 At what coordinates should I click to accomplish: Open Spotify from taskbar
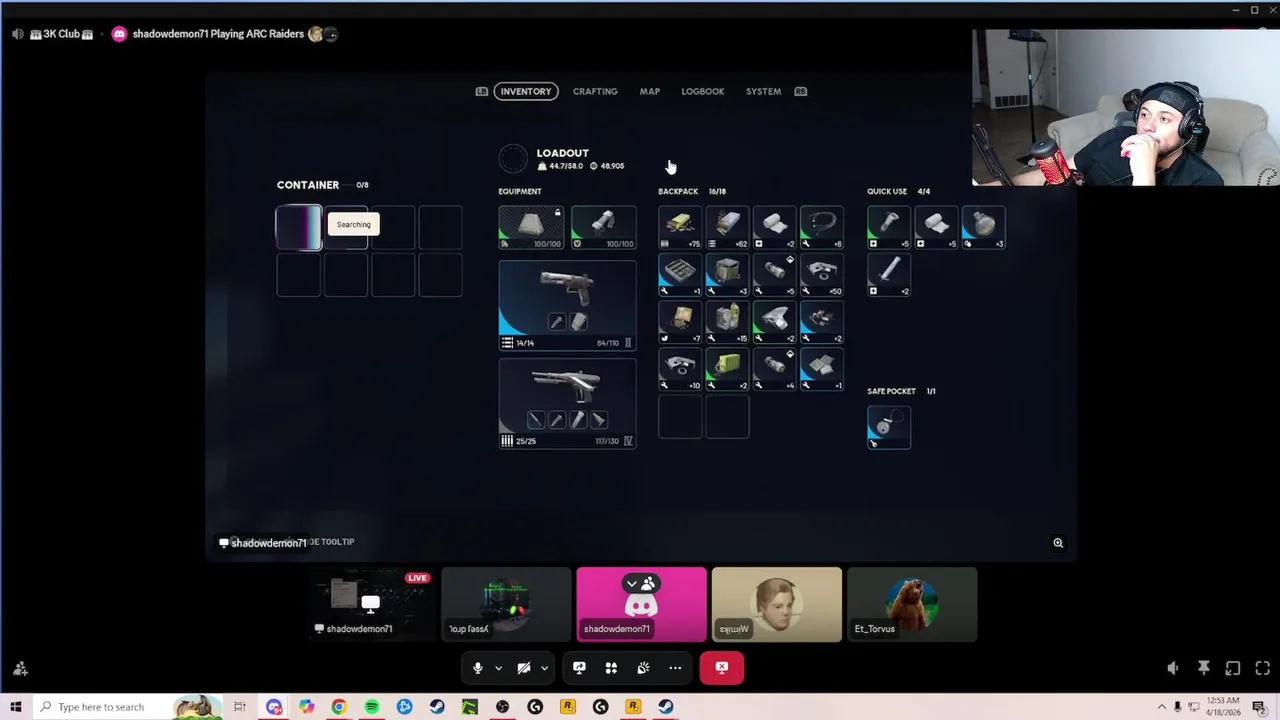coord(372,707)
